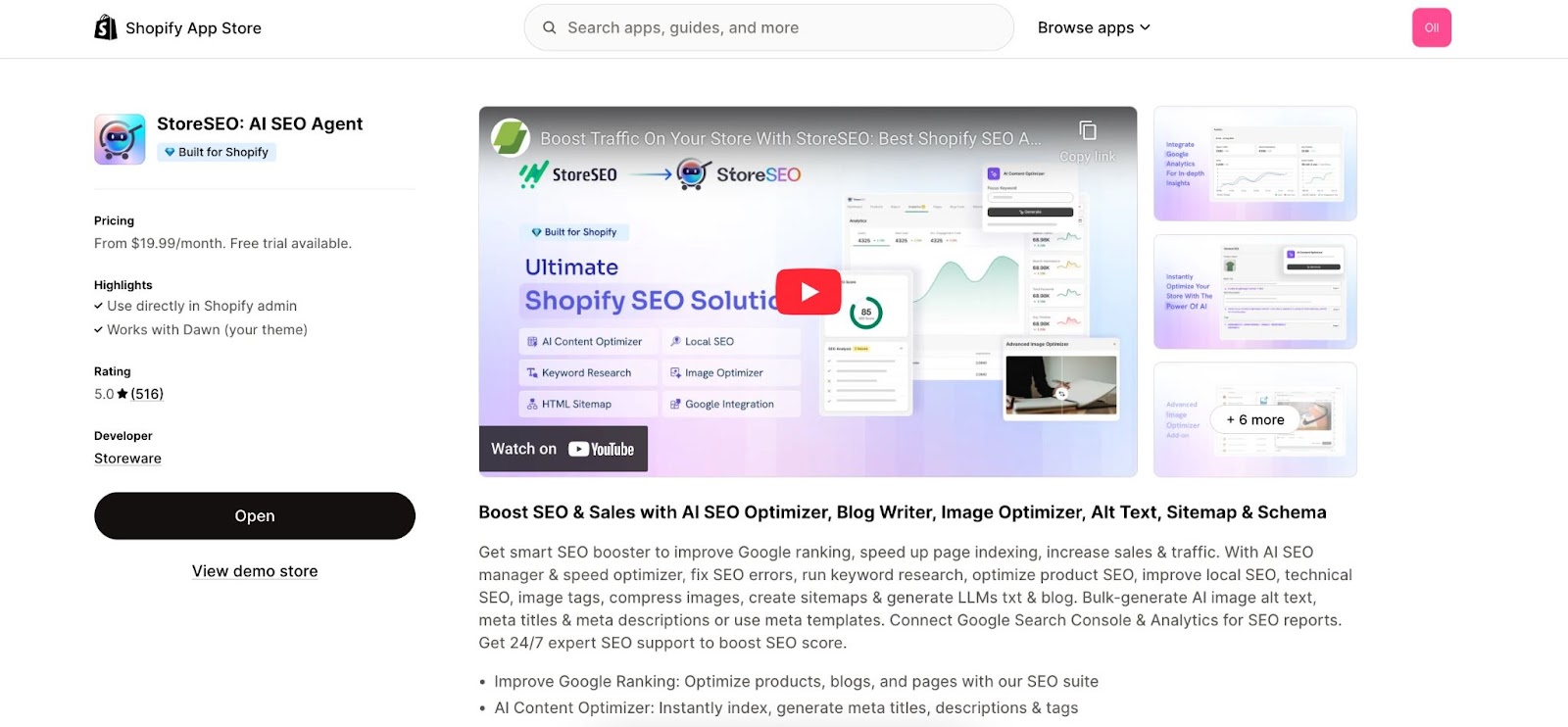Click the search magnifier icon
1568x727 pixels.
[x=550, y=27]
